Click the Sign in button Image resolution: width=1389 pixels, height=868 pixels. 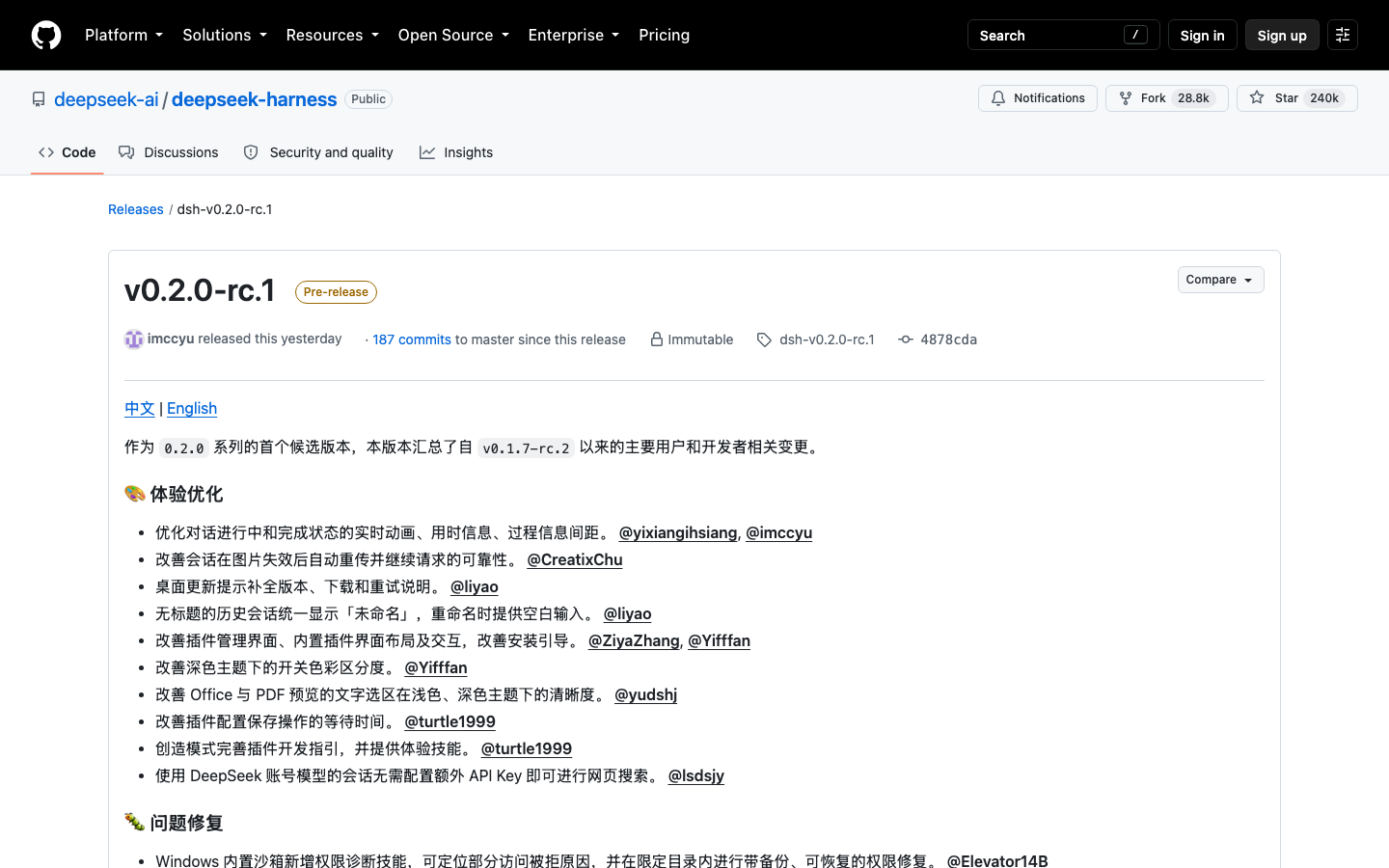coord(1202,35)
